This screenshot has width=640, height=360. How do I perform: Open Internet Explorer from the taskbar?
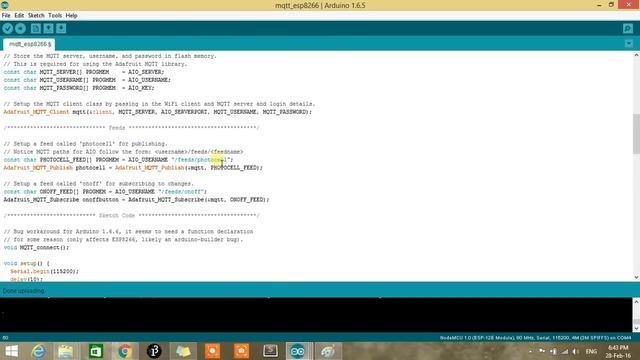coord(38,351)
